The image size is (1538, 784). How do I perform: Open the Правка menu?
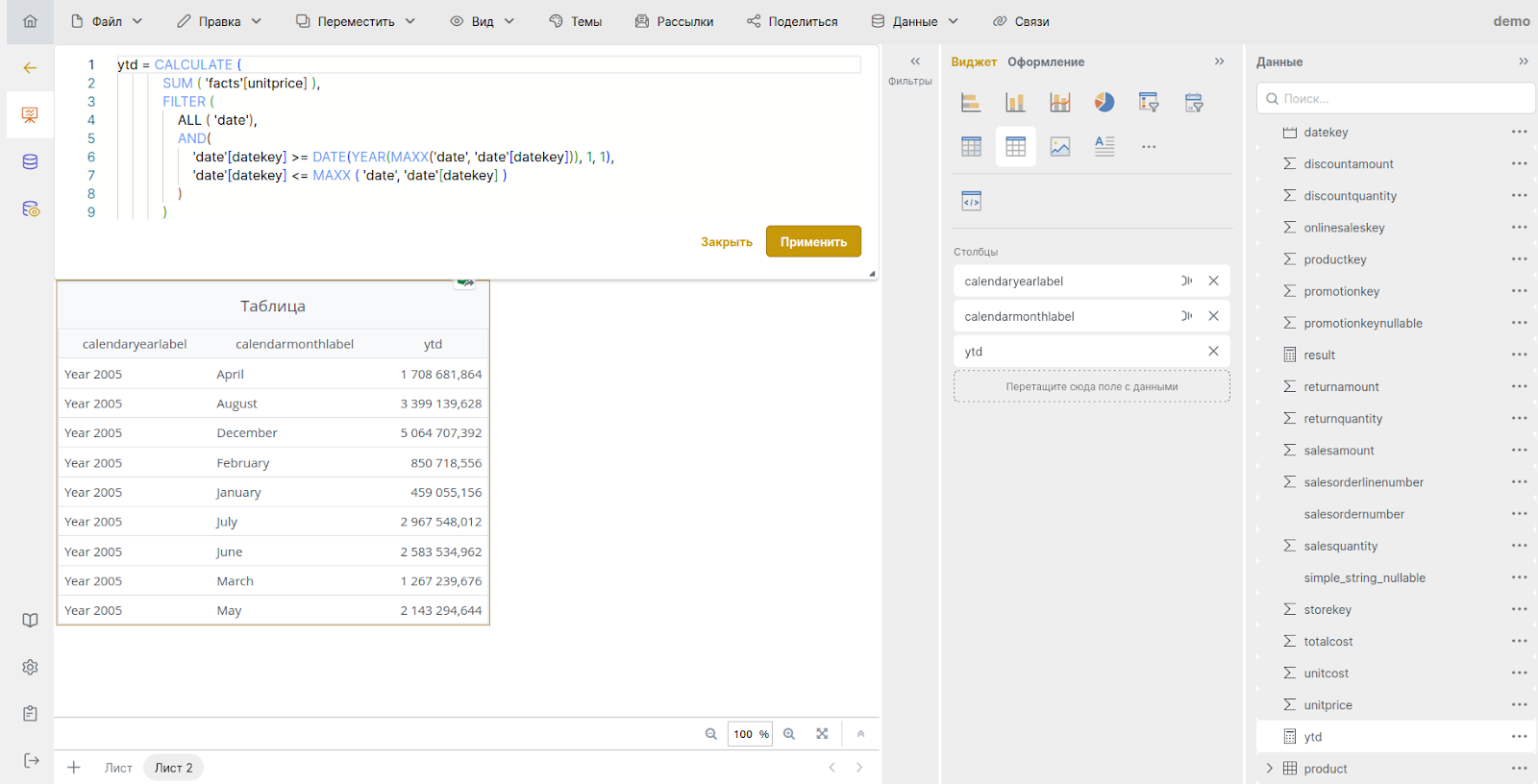point(219,21)
